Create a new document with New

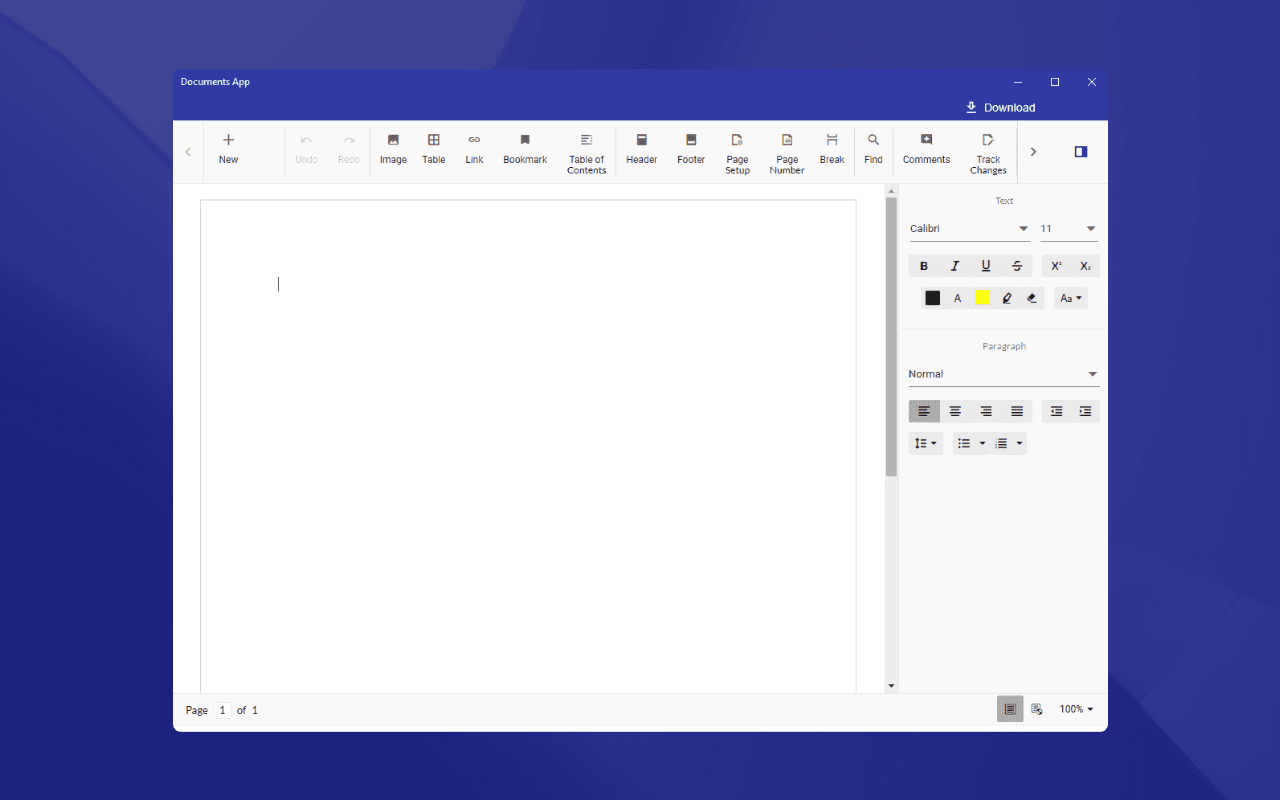(228, 150)
